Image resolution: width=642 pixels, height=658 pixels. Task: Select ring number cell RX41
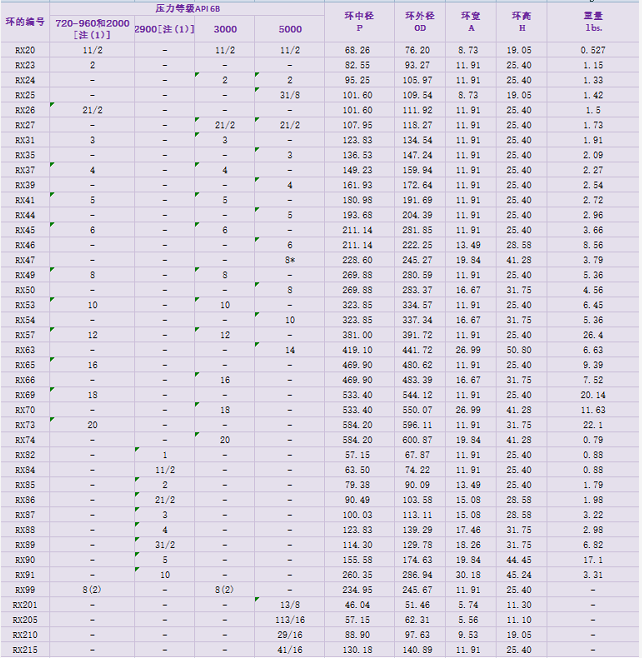pyautogui.click(x=25, y=200)
